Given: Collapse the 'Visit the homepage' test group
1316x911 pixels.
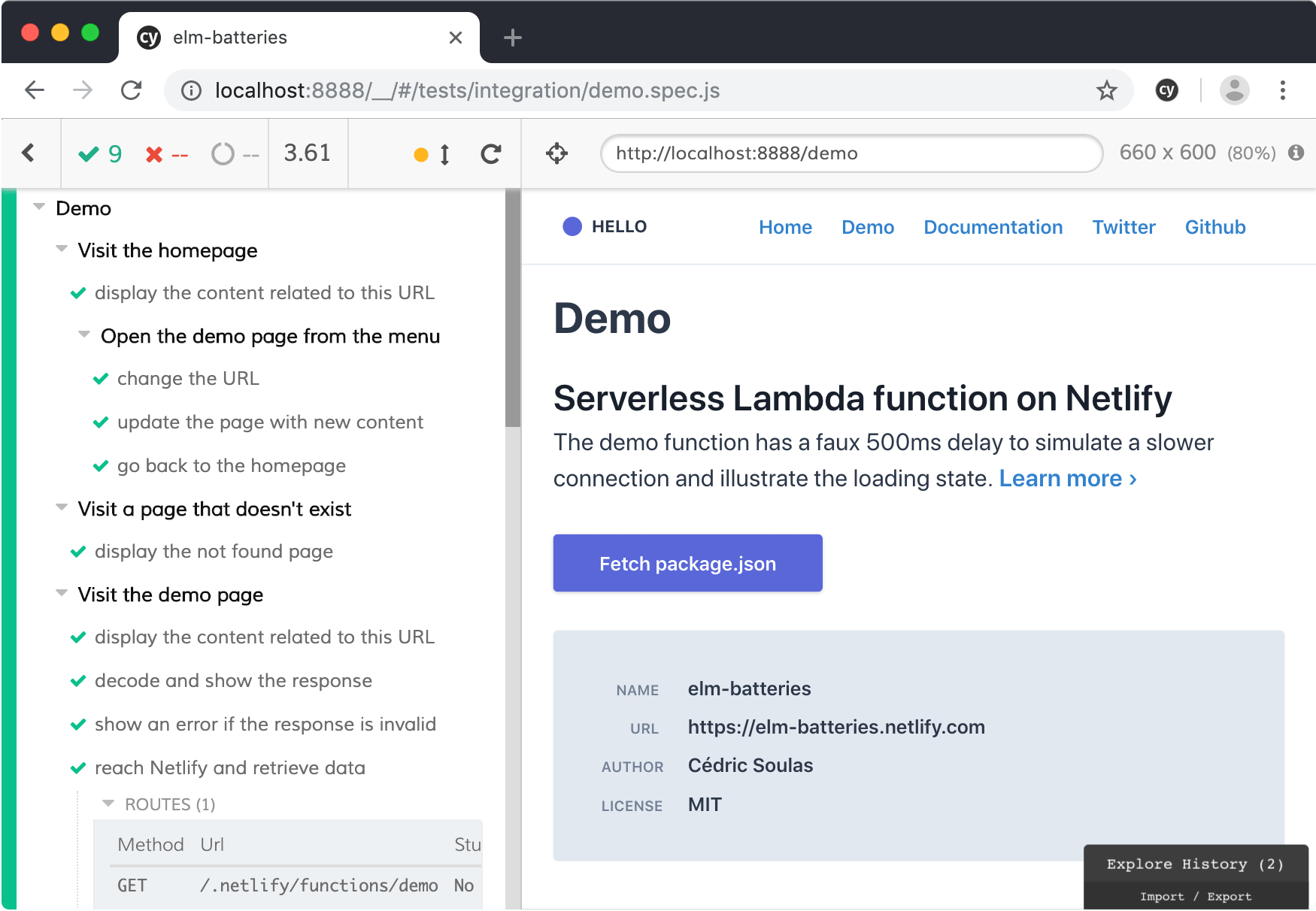Looking at the screenshot, I should (x=61, y=249).
